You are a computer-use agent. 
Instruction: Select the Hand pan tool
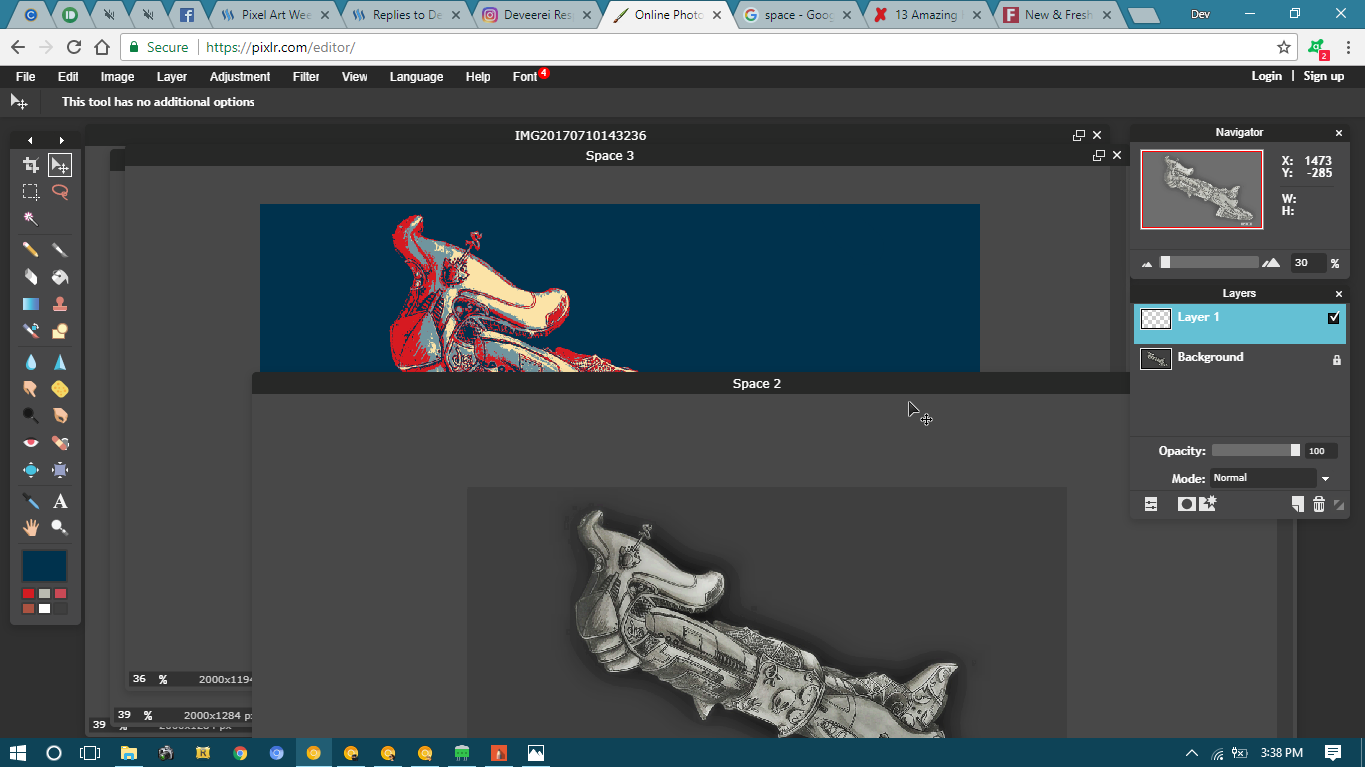[31, 527]
